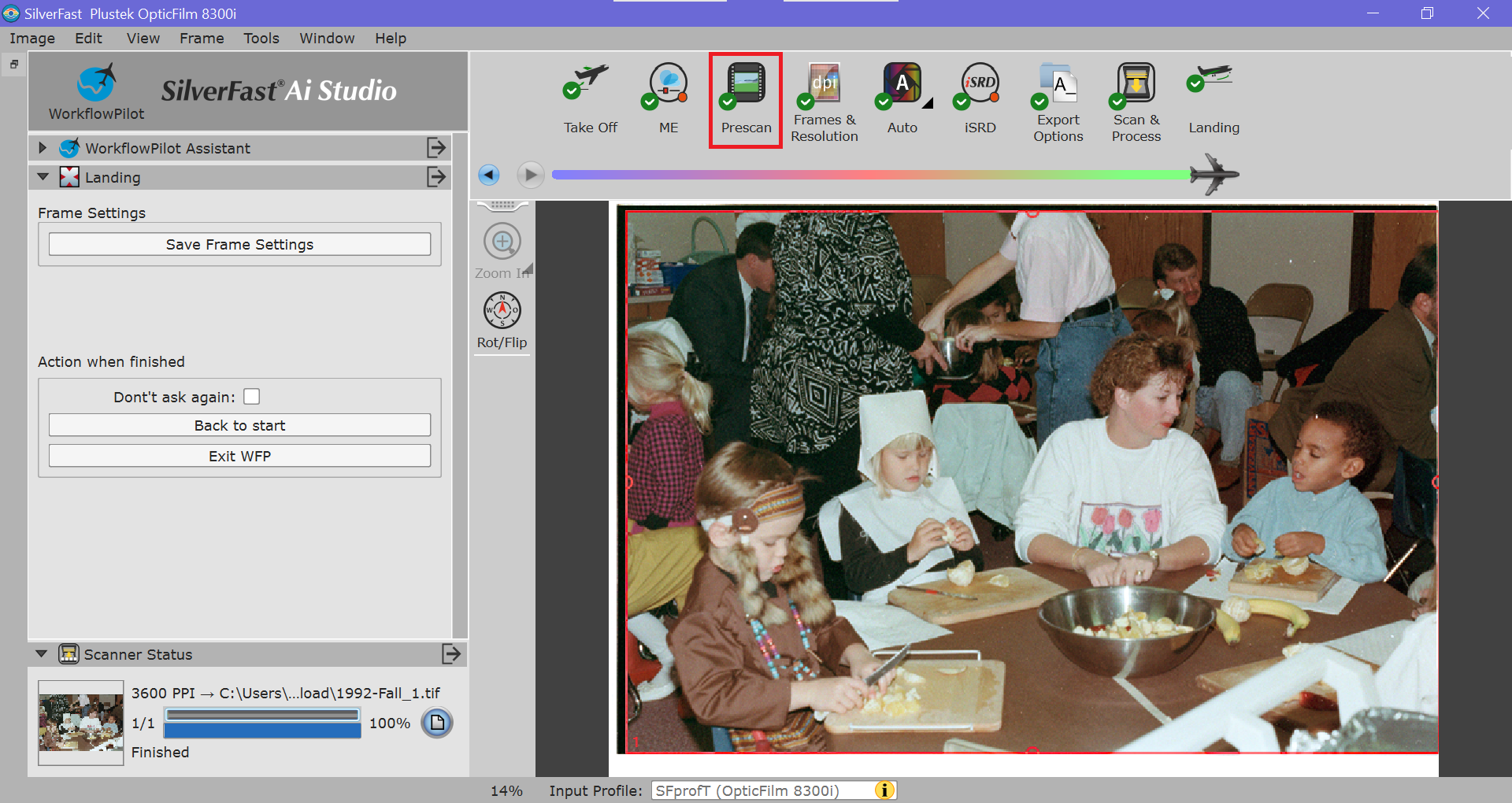
Task: Open the Rot/Flip compass tool
Action: point(502,310)
